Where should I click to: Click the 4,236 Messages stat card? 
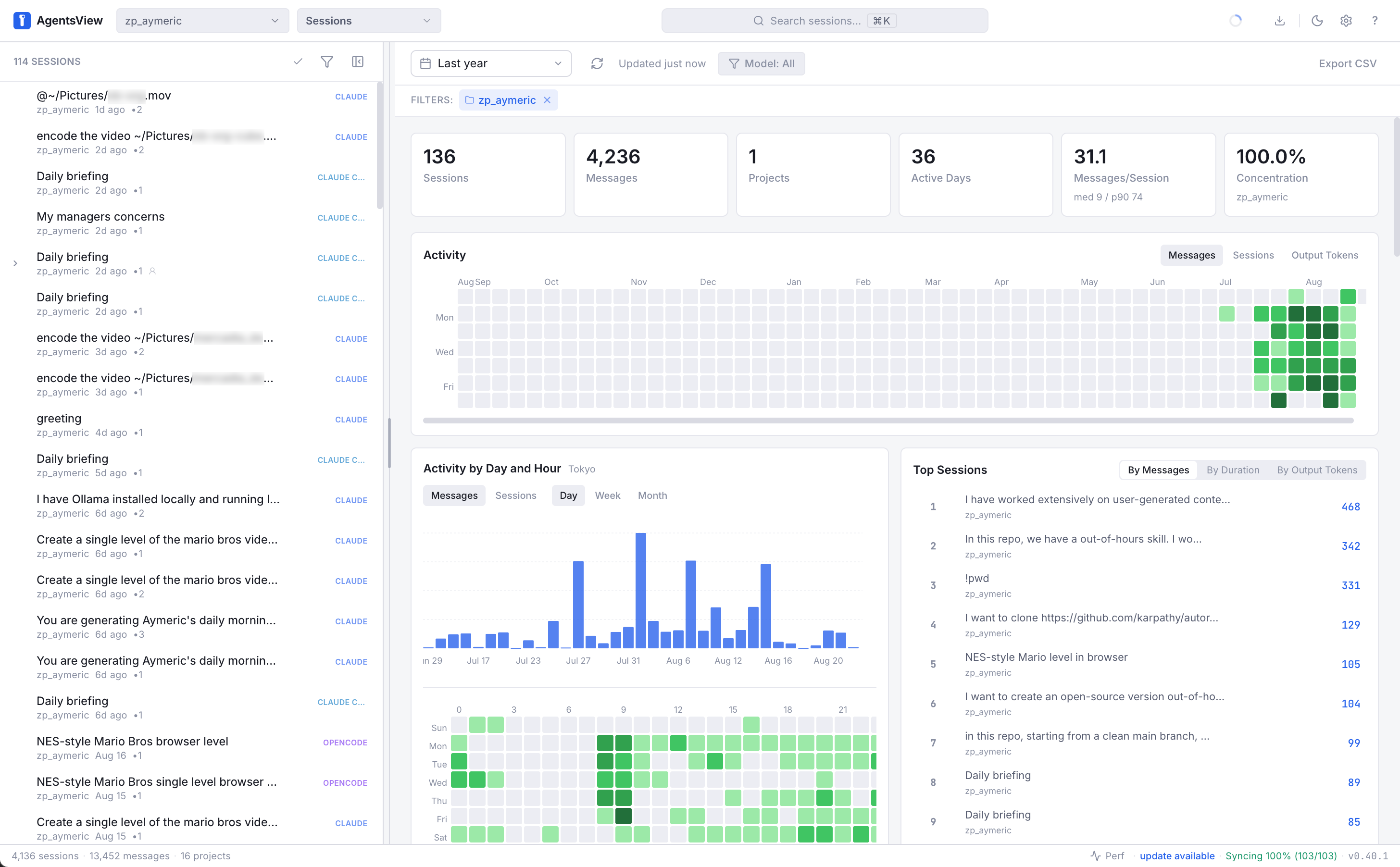tap(650, 175)
